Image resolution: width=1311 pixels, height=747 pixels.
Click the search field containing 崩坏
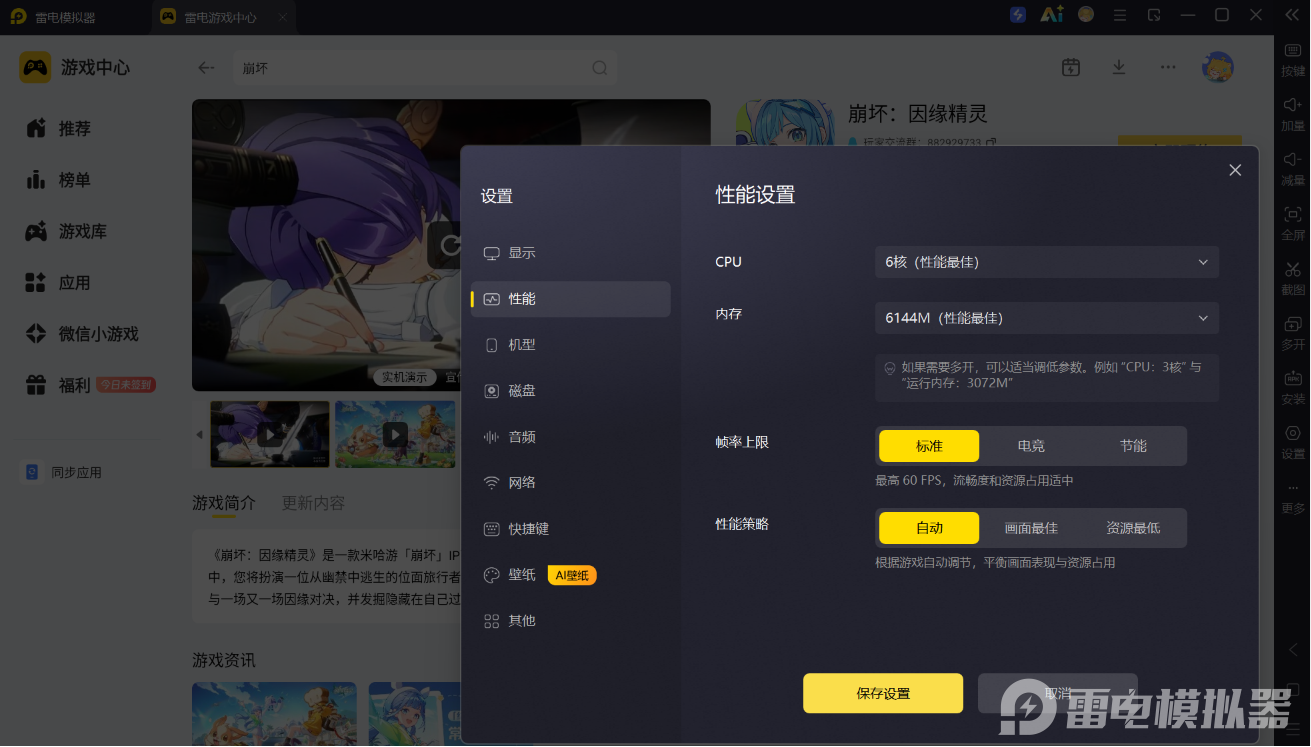425,68
